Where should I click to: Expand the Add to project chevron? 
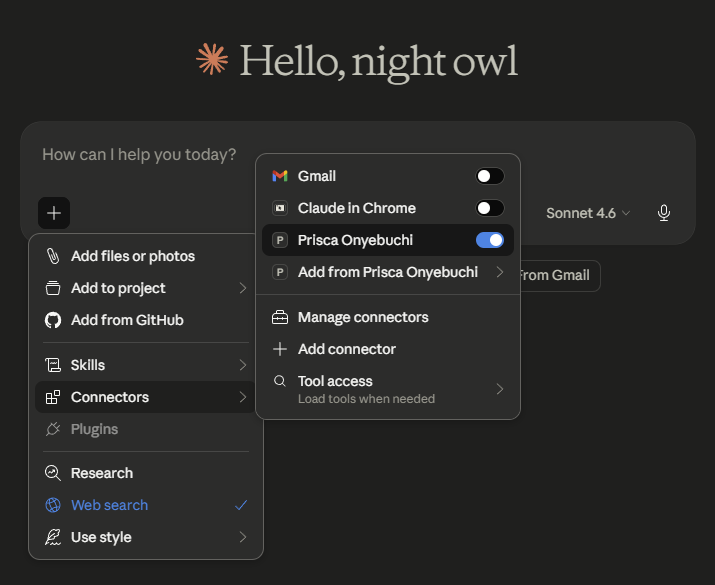(243, 288)
